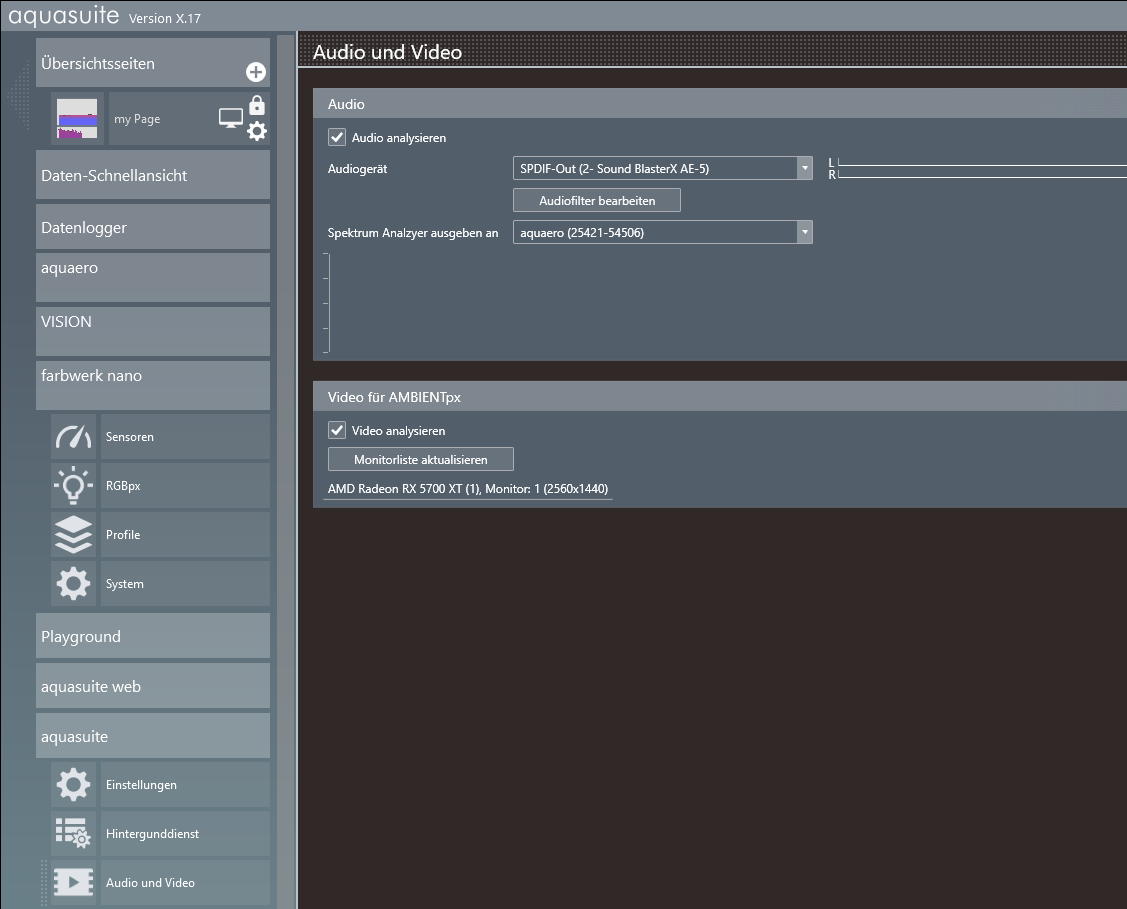The width and height of the screenshot is (1127, 909).
Task: Click the my Page thumbnail preview
Action: pyautogui.click(x=78, y=119)
